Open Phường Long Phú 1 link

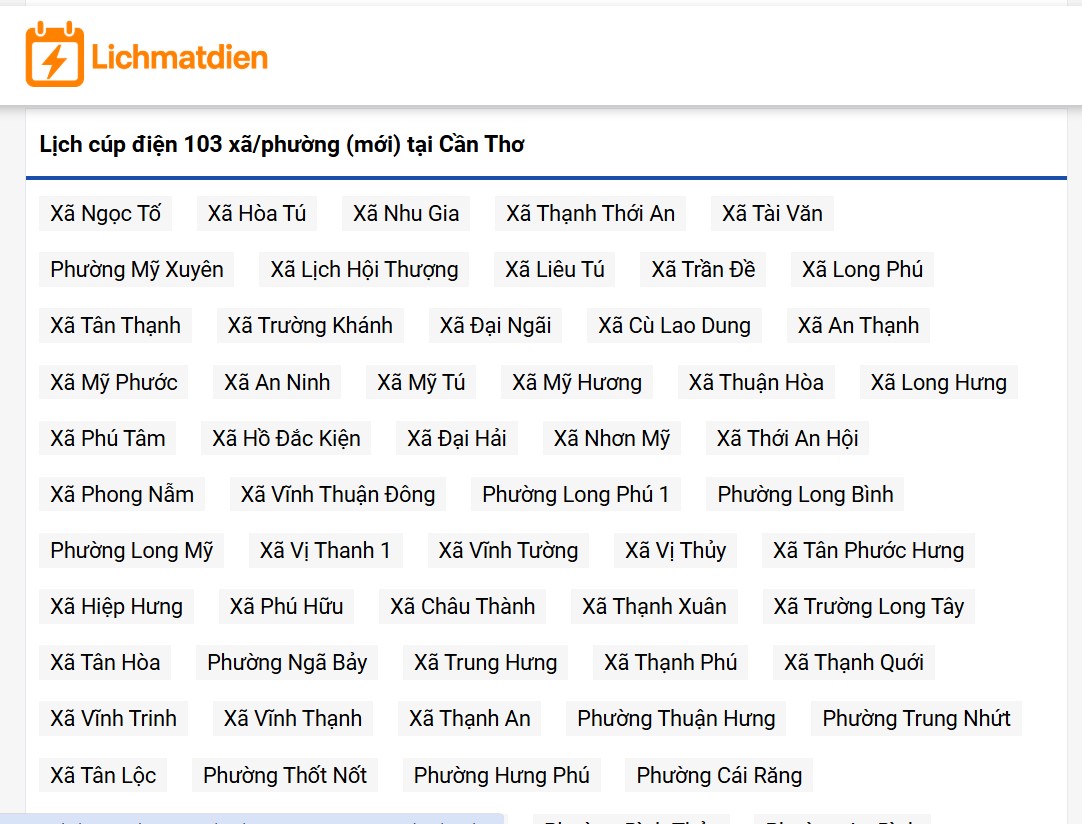(576, 494)
